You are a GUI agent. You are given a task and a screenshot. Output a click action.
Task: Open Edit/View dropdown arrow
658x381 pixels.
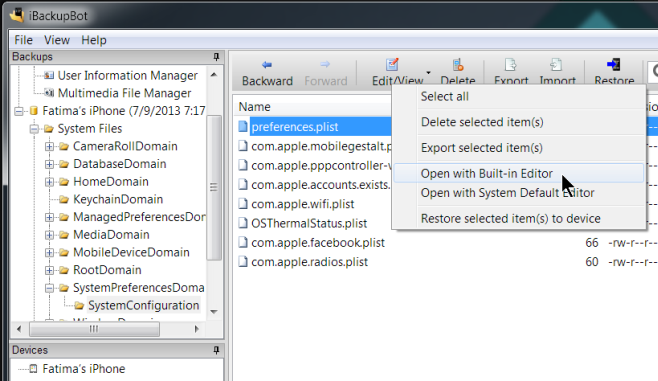(428, 73)
